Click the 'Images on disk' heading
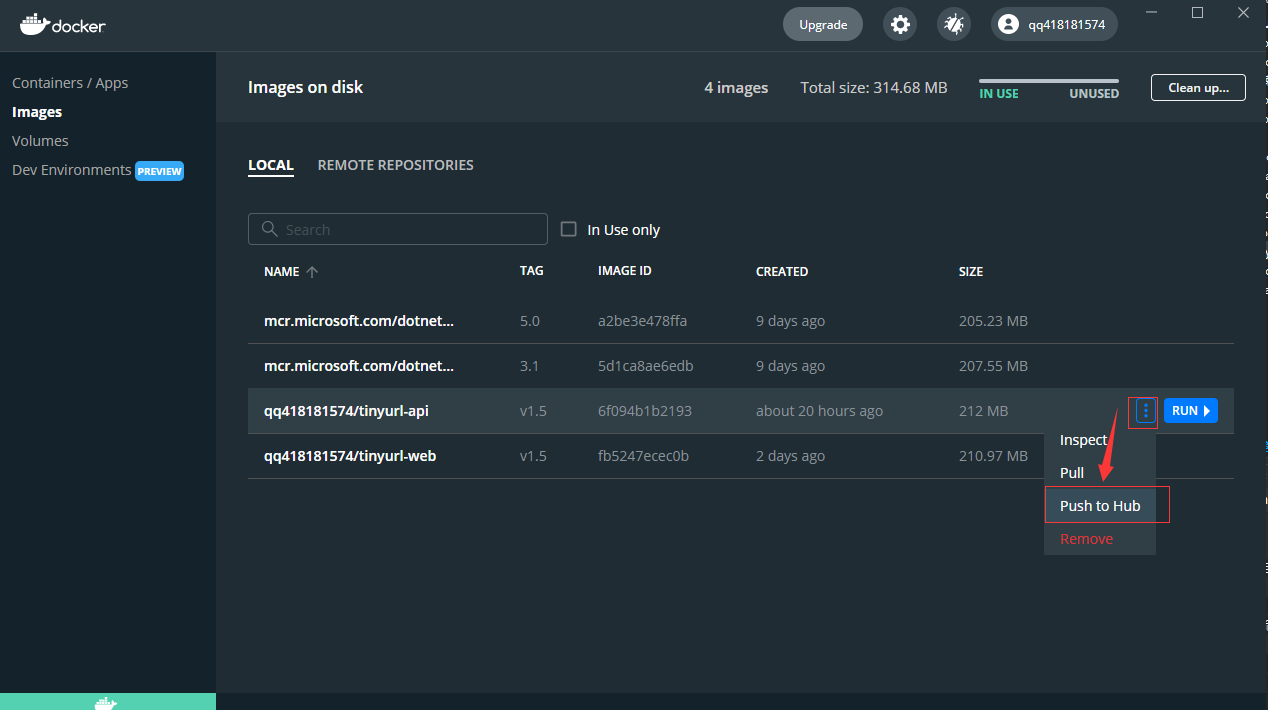Image resolution: width=1268 pixels, height=710 pixels. (x=305, y=87)
